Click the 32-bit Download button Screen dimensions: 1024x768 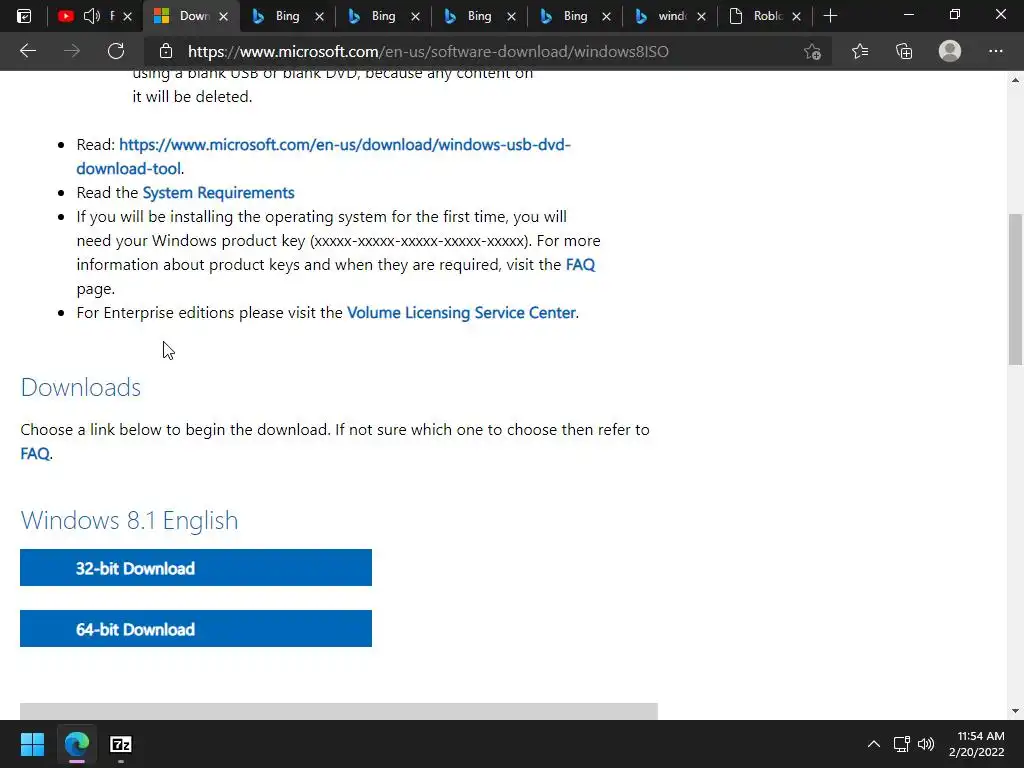coord(196,568)
